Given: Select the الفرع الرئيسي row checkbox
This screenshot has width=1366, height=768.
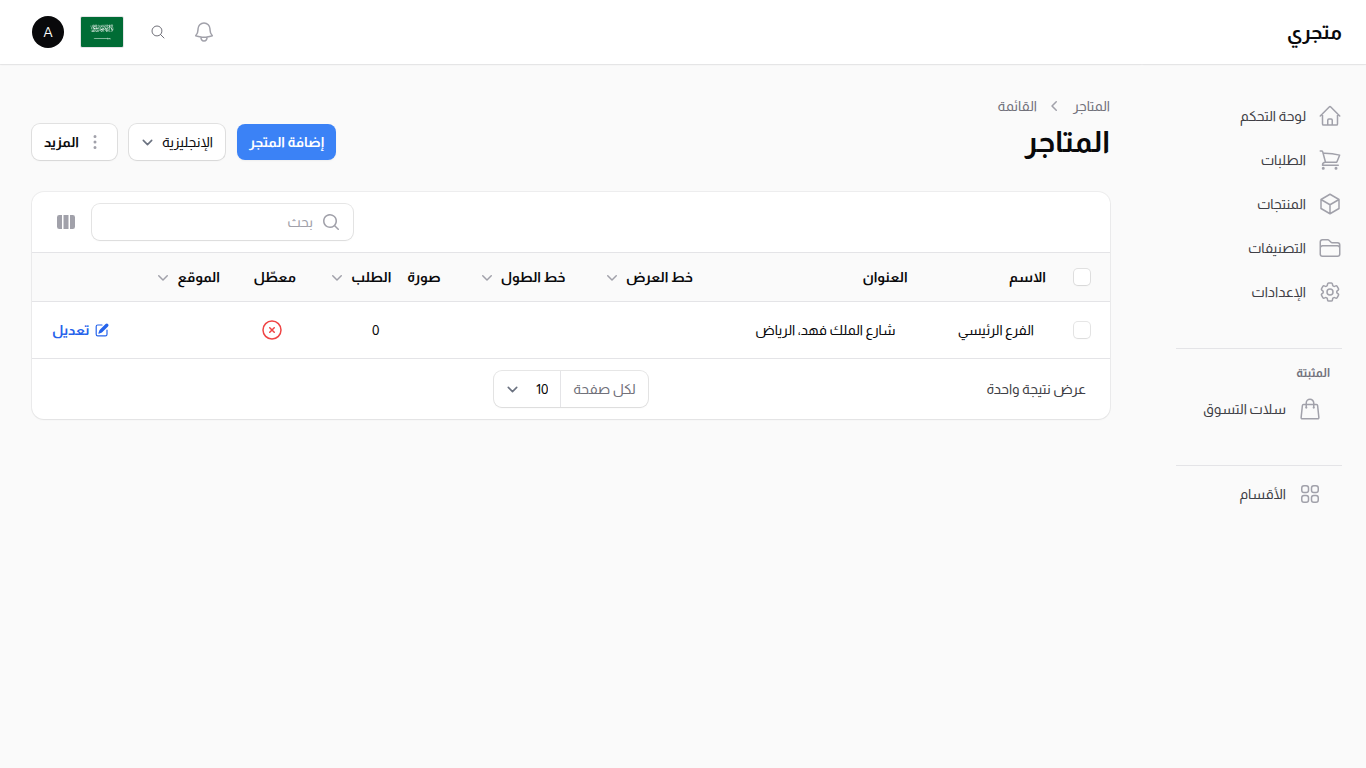Looking at the screenshot, I should (1082, 330).
